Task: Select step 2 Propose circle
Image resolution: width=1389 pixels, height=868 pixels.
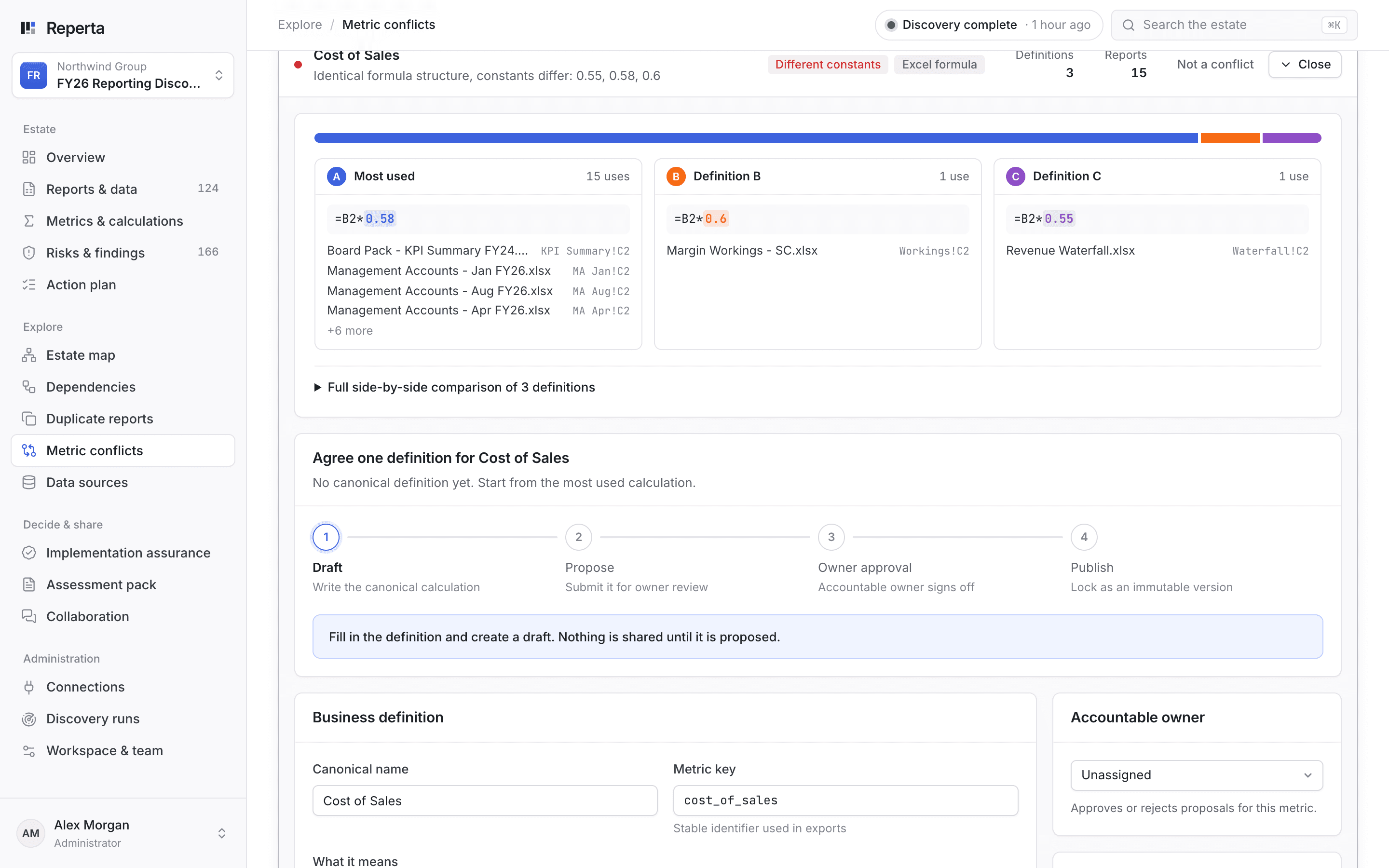Action: coord(579,537)
